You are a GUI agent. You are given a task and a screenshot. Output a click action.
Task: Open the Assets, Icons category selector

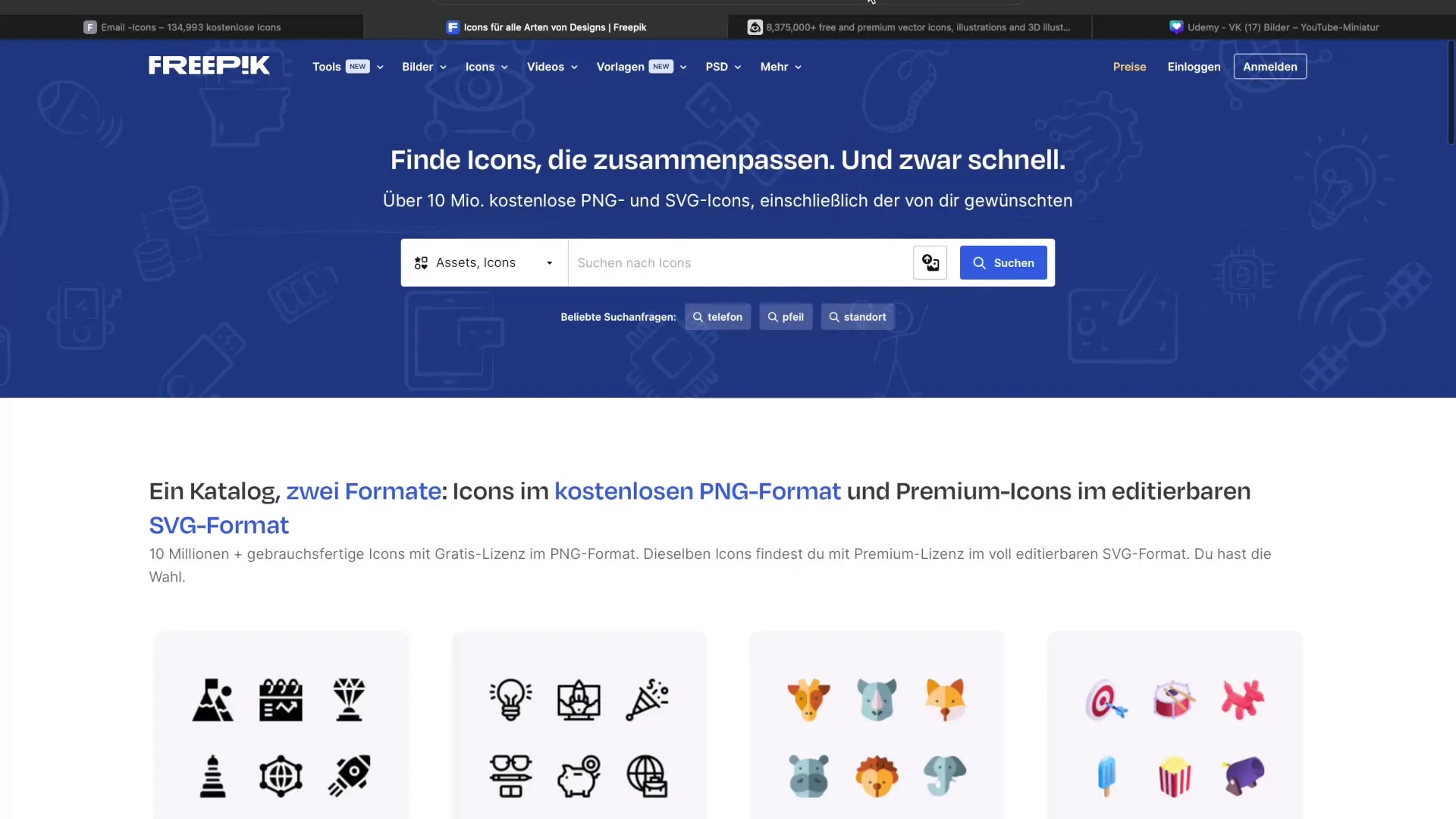(484, 263)
